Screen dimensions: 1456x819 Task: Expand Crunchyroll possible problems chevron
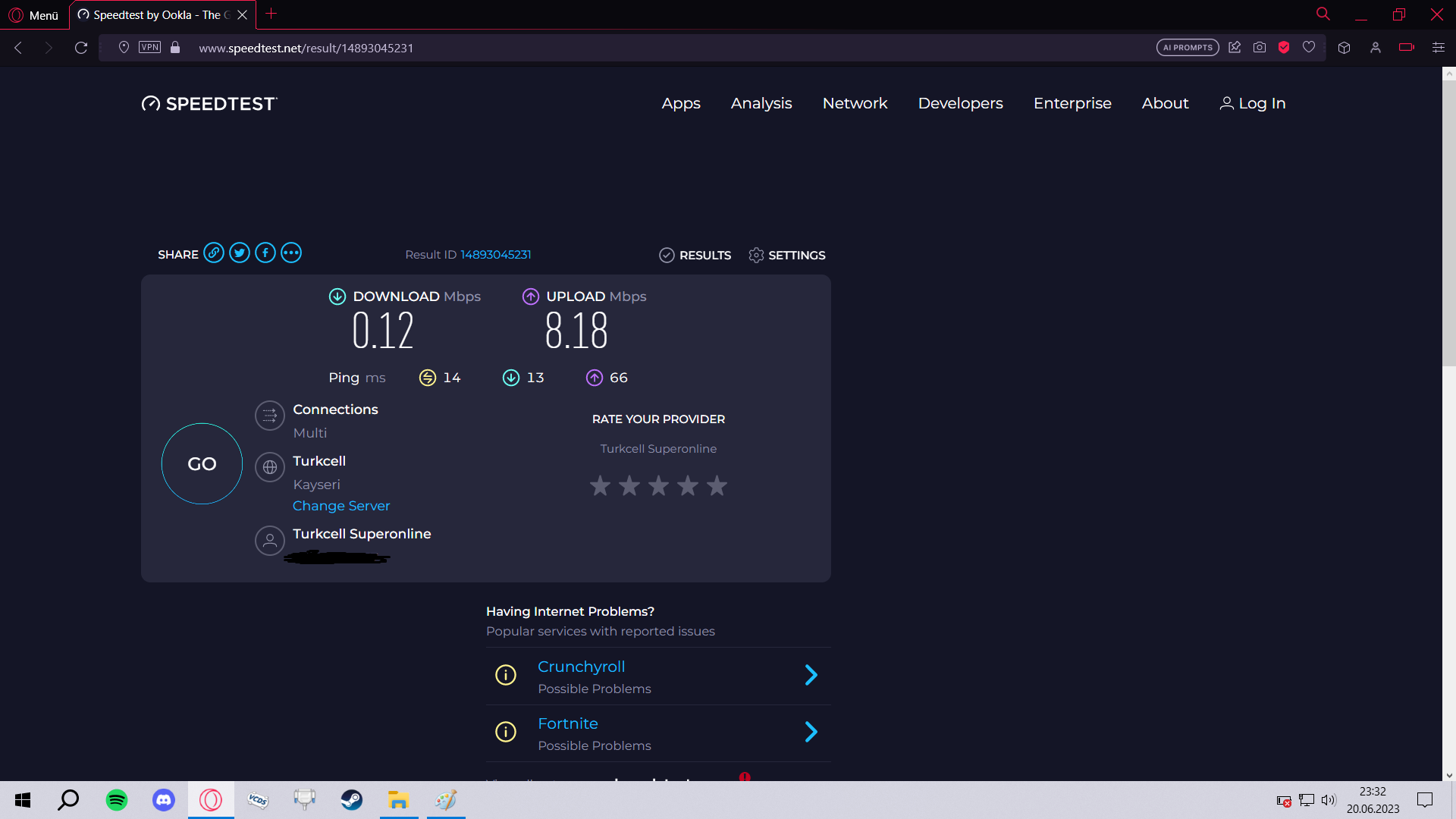pyautogui.click(x=811, y=675)
